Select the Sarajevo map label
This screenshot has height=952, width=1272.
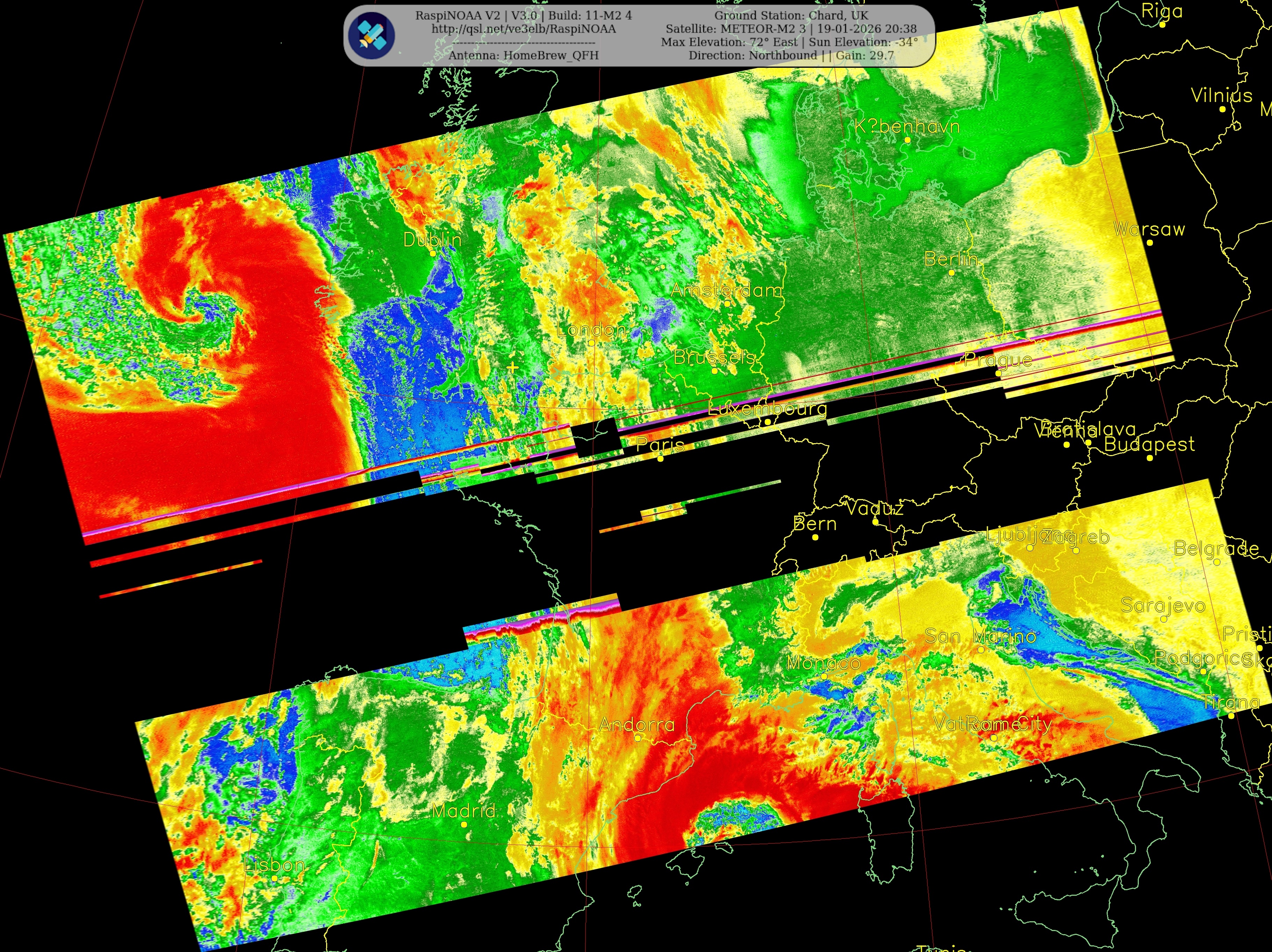click(1163, 605)
